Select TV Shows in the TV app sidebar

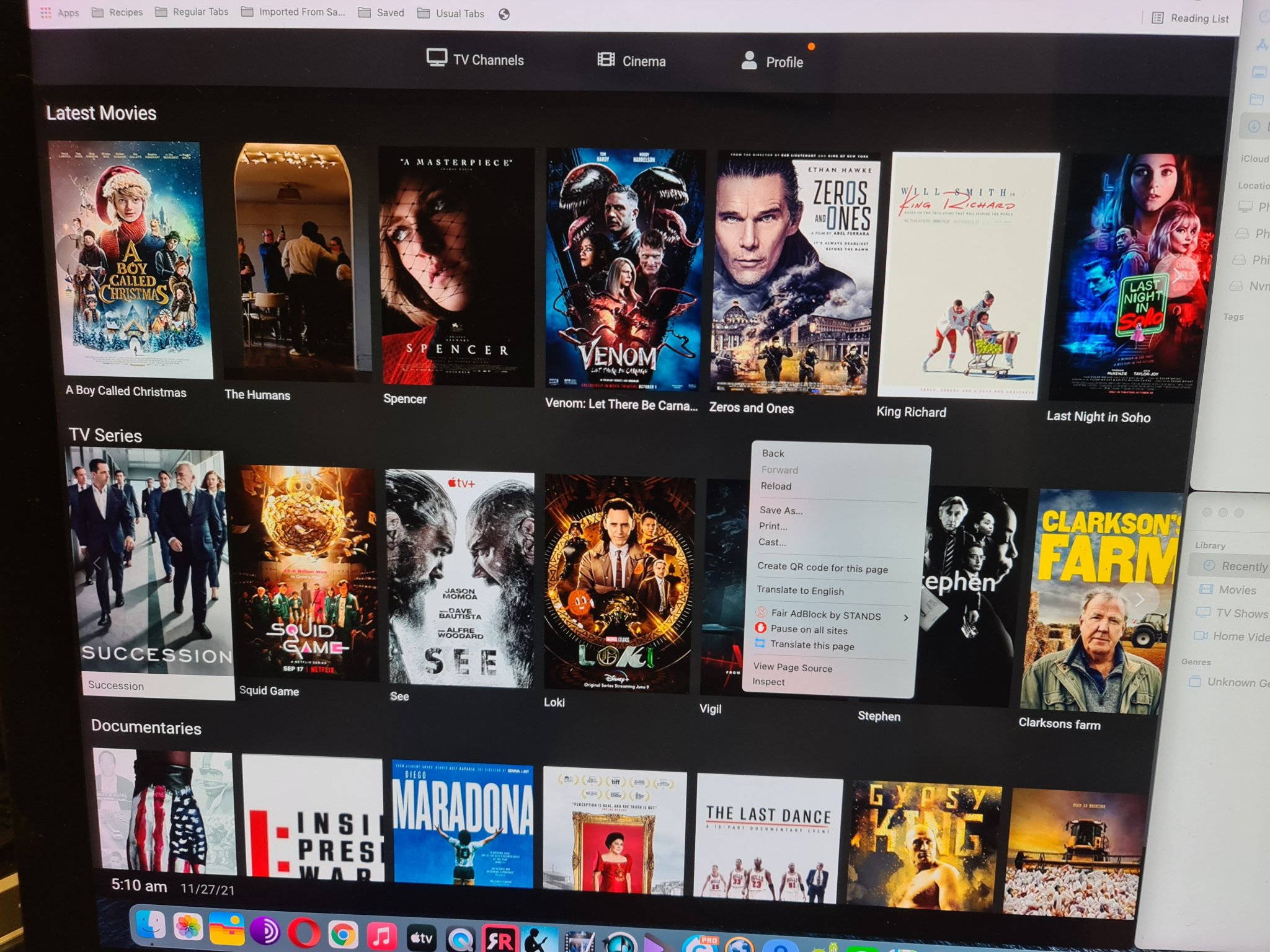click(x=1231, y=613)
